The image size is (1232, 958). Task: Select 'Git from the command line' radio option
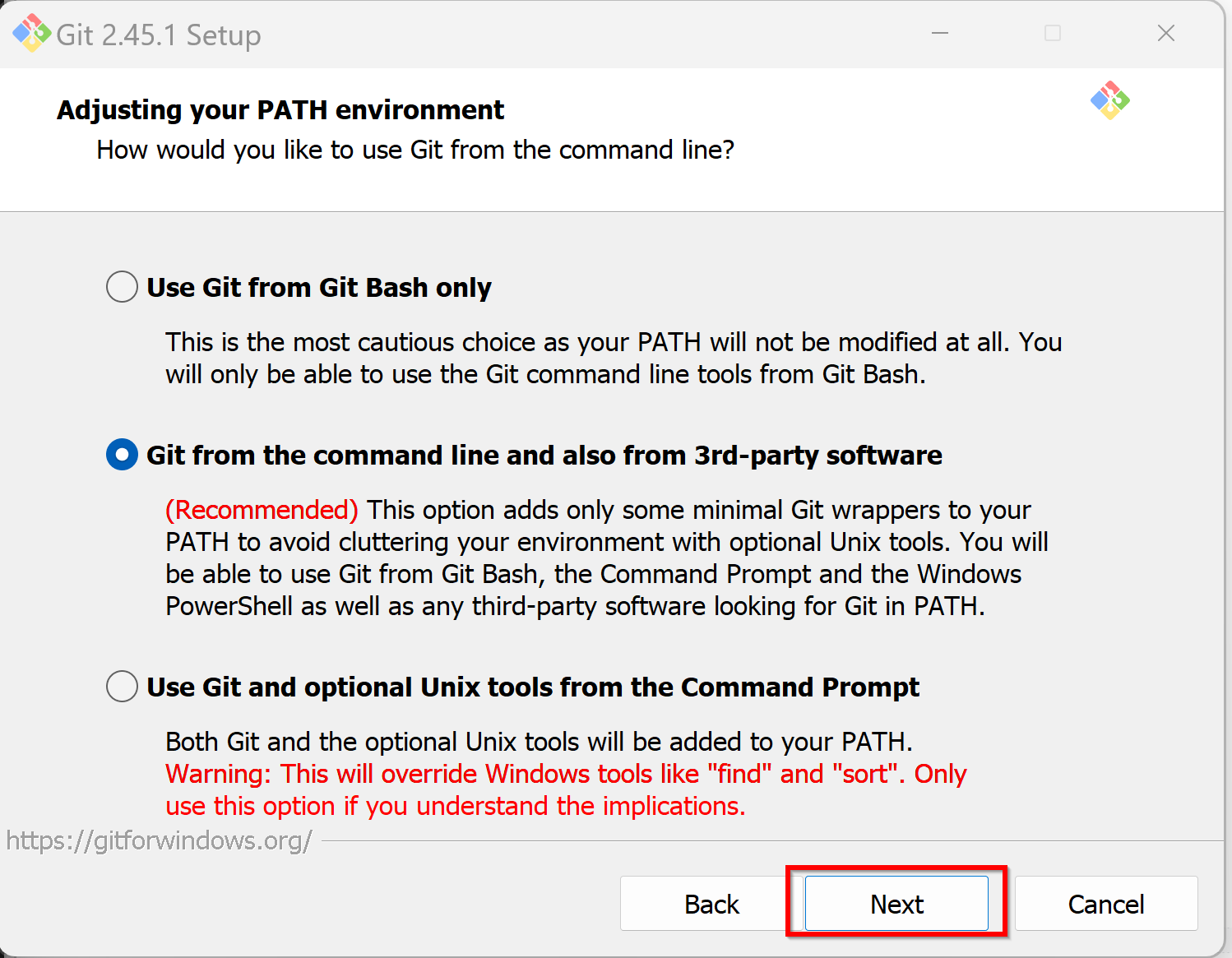coord(122,454)
